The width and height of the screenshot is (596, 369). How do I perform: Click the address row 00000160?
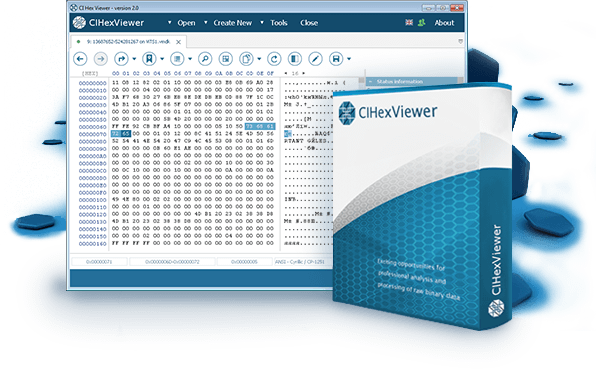coord(92,244)
